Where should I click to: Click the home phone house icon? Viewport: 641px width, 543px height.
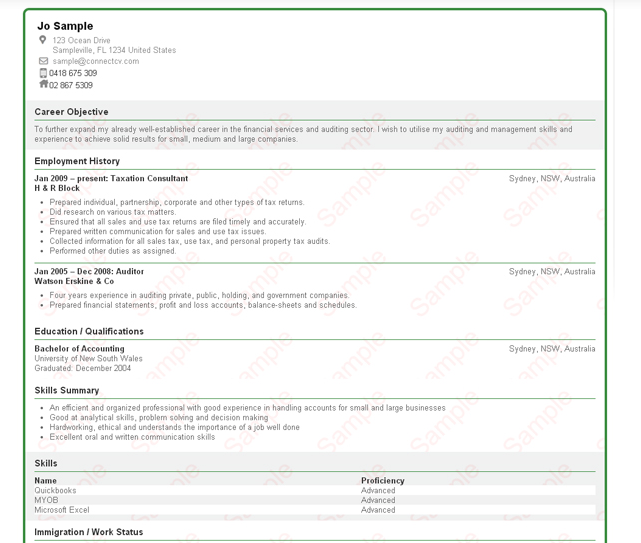click(43, 84)
